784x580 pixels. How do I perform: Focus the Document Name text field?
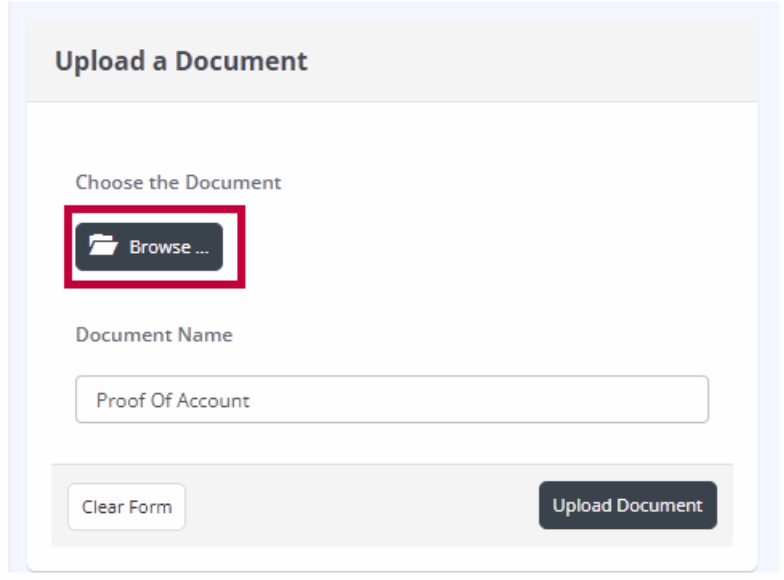391,400
